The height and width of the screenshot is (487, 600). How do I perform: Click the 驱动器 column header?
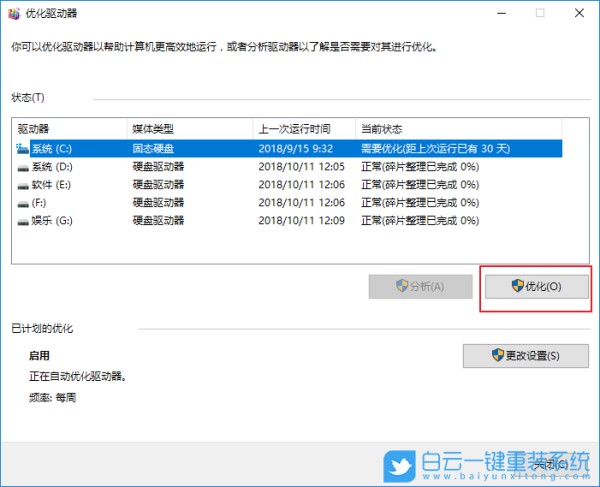70,129
